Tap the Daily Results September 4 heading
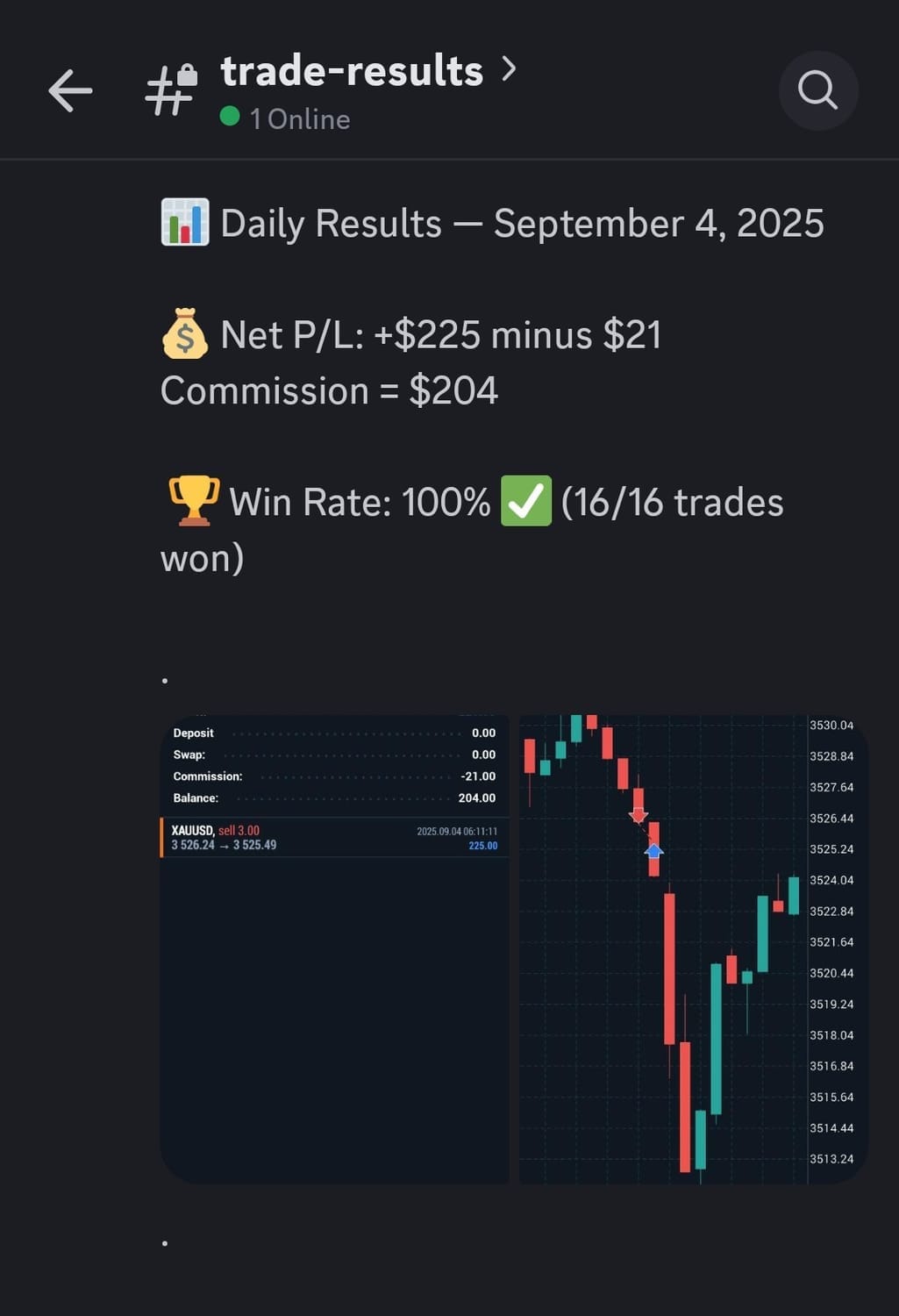 522,224
